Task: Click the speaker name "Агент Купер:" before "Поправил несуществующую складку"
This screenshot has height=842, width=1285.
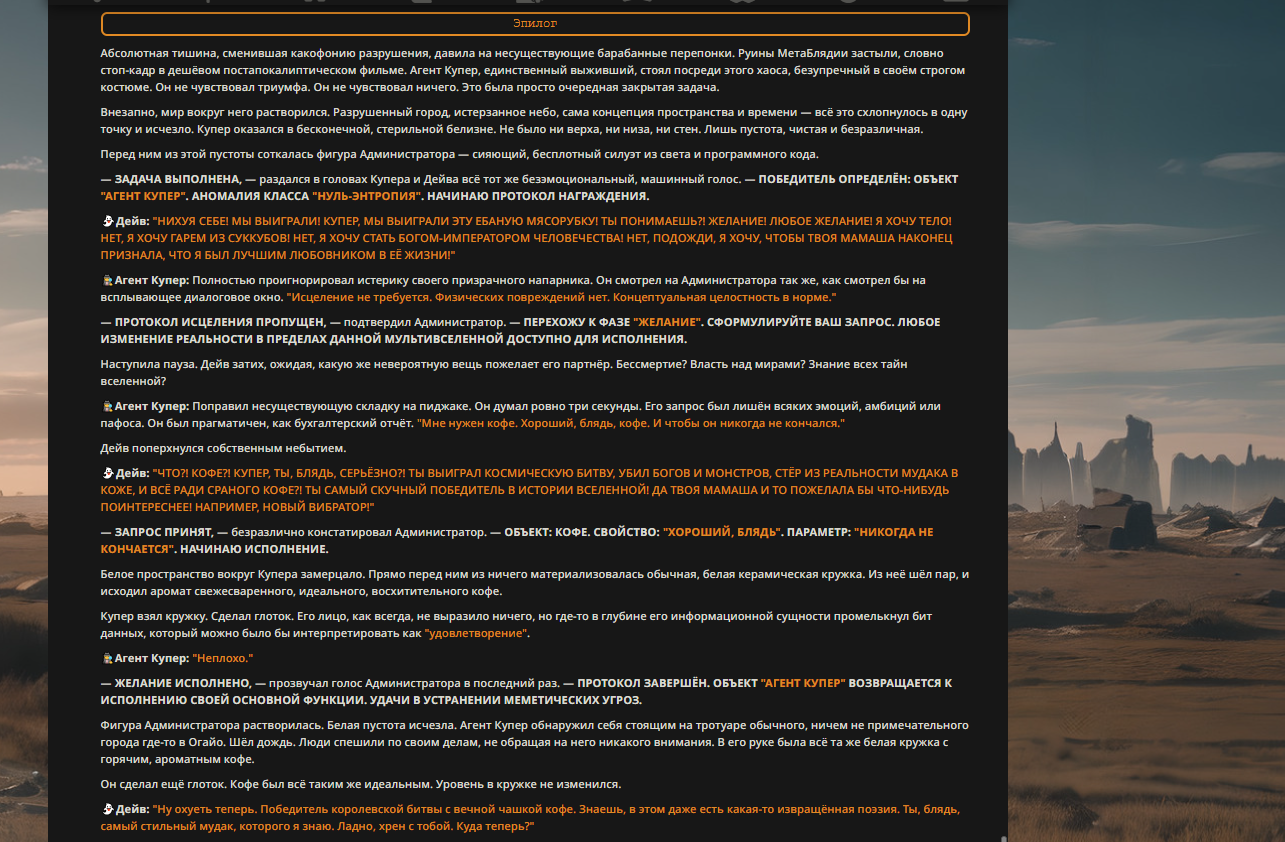Action: (152, 406)
